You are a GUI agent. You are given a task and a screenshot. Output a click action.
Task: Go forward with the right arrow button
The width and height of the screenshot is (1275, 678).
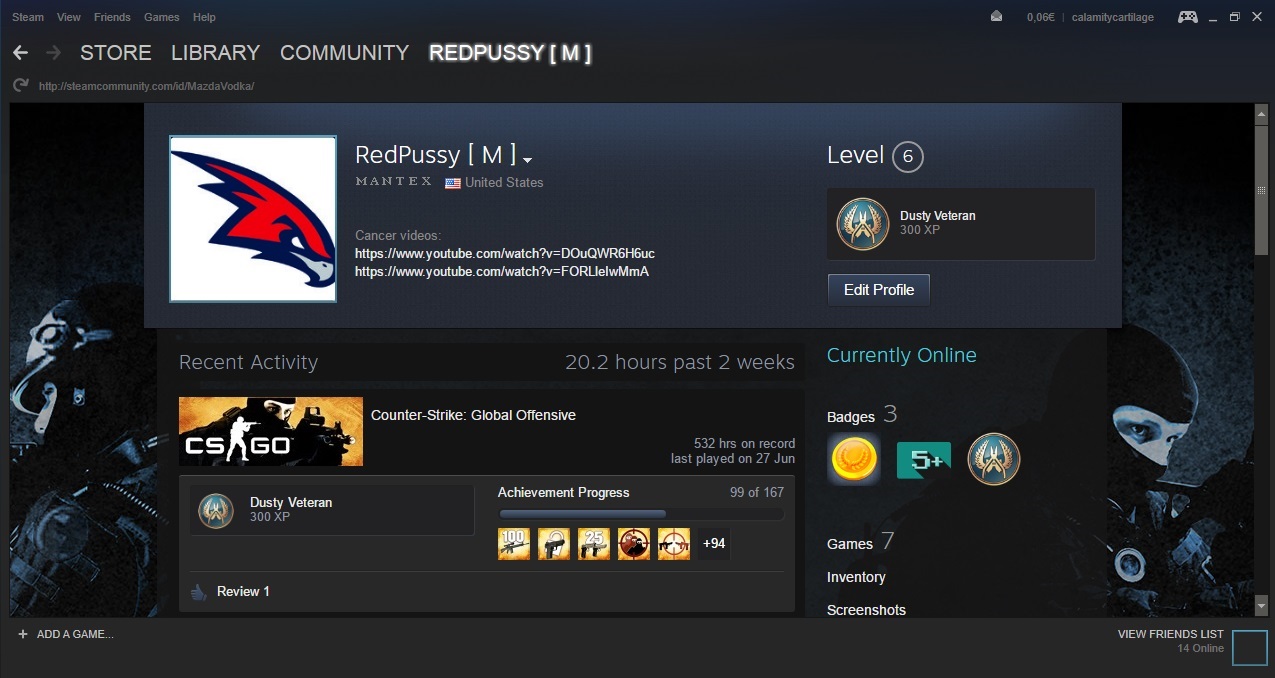pyautogui.click(x=53, y=52)
